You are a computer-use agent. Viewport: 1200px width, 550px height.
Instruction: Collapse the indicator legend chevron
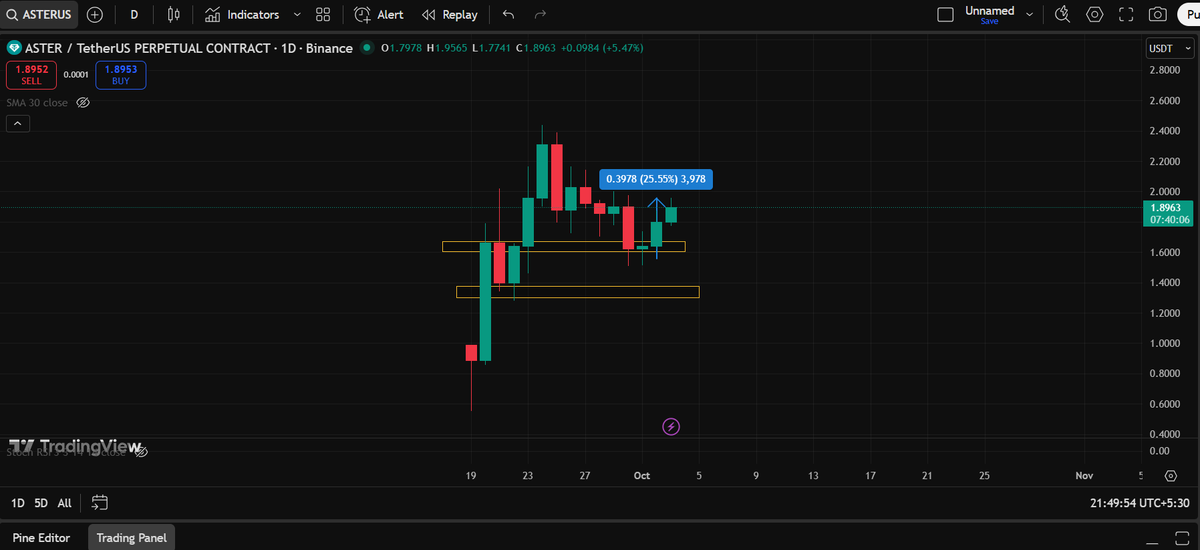tap(18, 124)
